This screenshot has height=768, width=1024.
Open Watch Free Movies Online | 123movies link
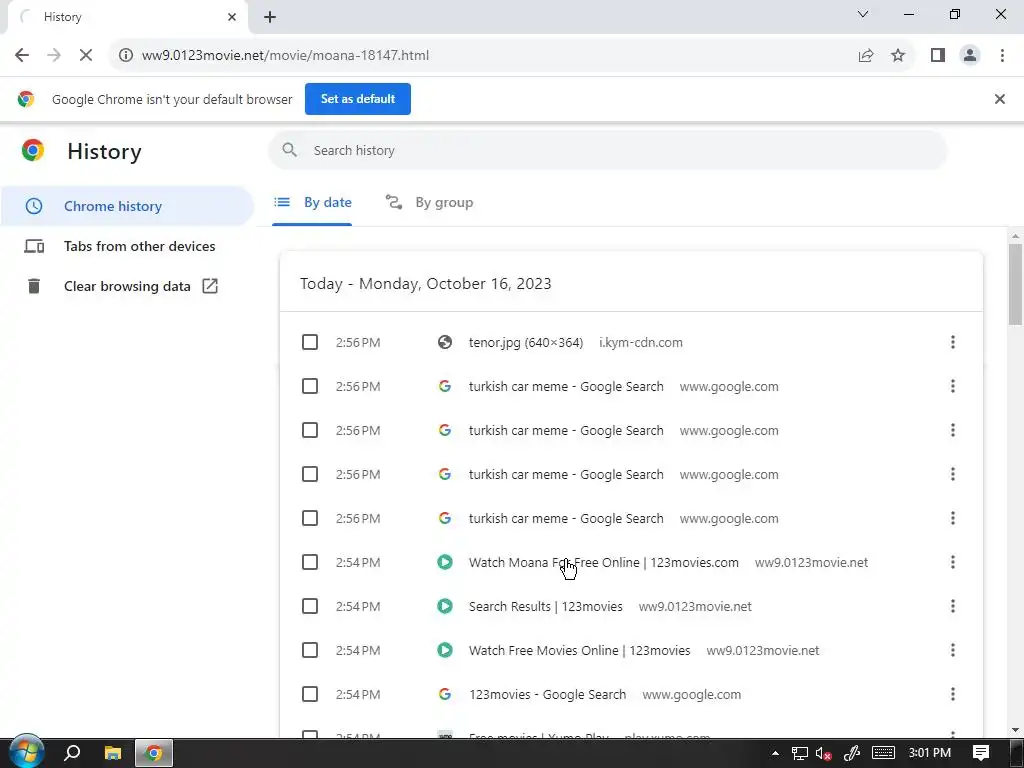pyautogui.click(x=579, y=650)
